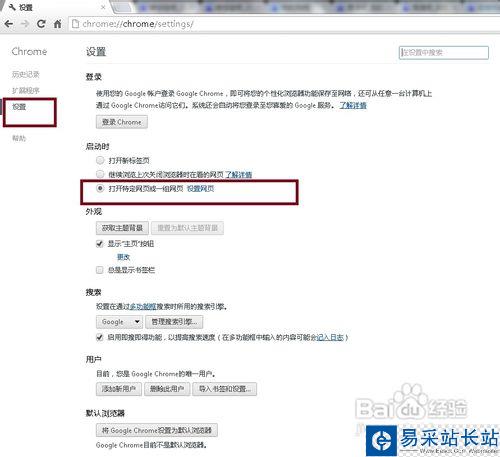This screenshot has height=457, width=500.
Task: Click the 默认浏览器 section heading
Action: pyautogui.click(x=105, y=413)
